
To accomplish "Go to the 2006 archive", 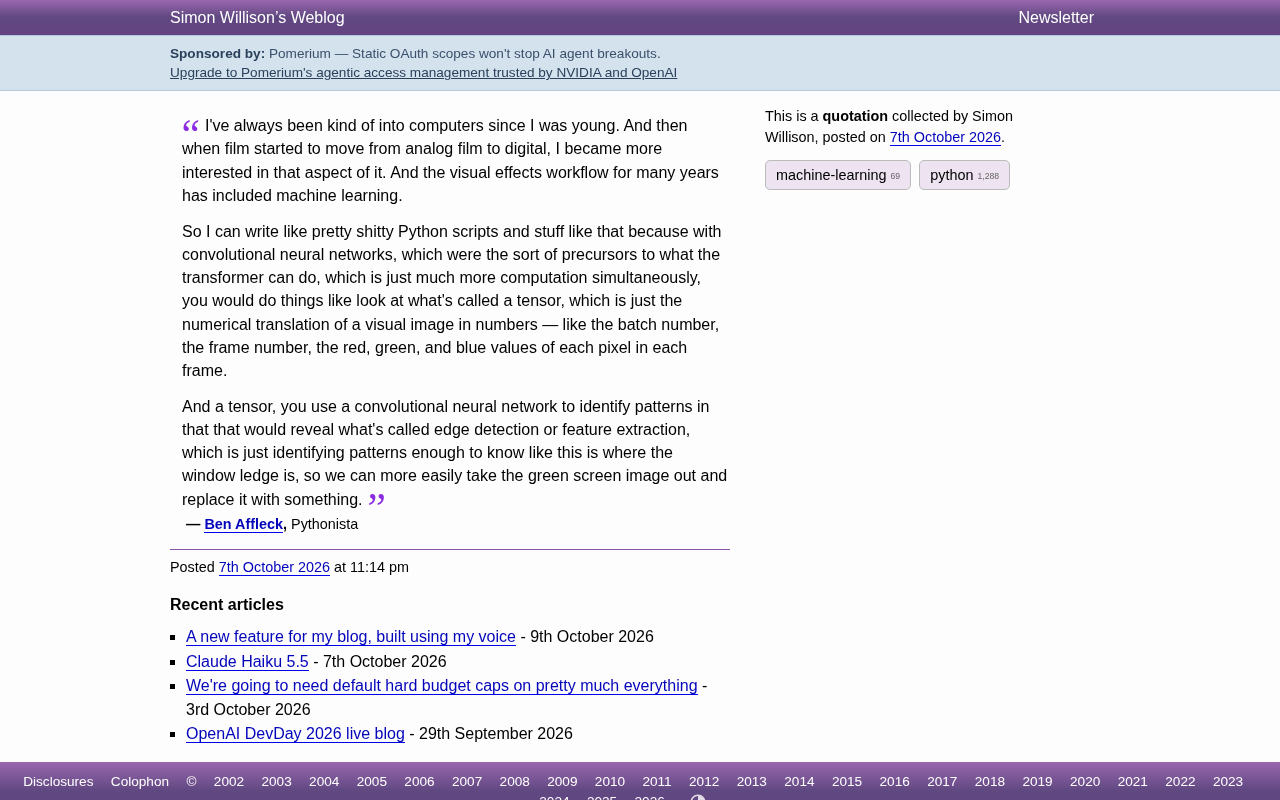I will point(419,781).
